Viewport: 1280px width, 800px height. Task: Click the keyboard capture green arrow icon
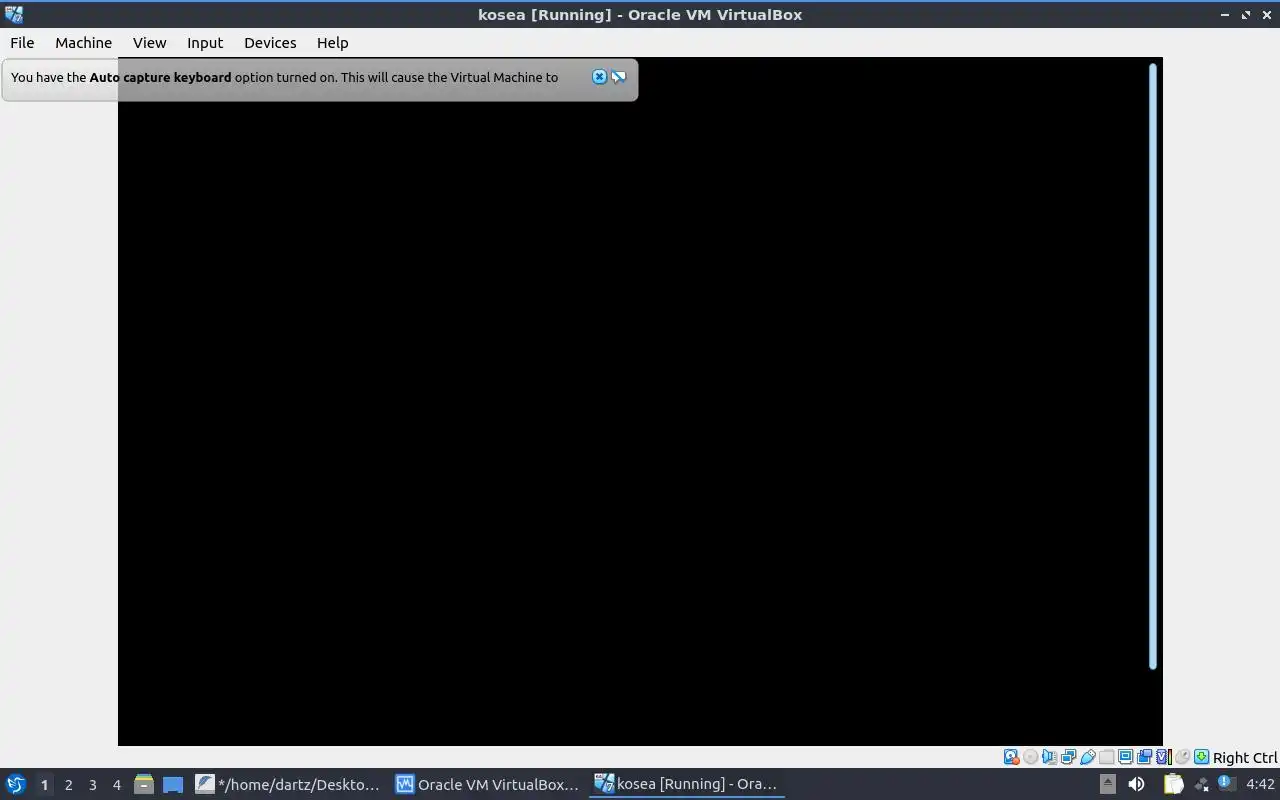click(1201, 757)
